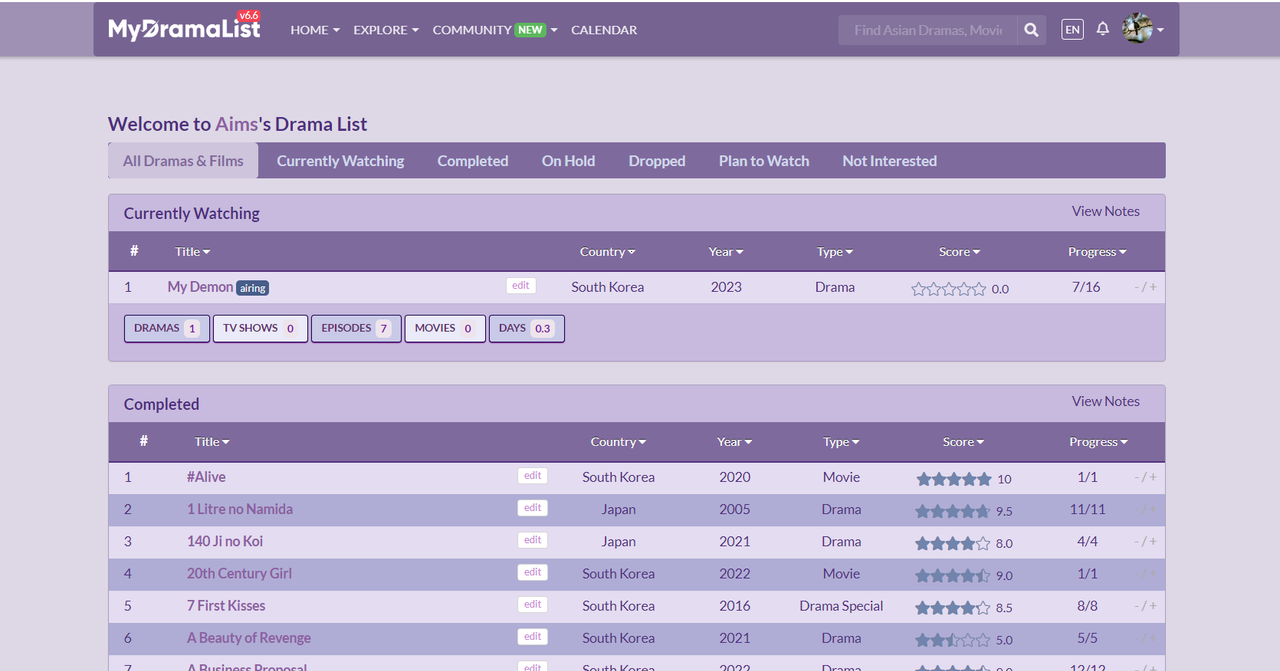Image resolution: width=1280 pixels, height=671 pixels.
Task: Edit the 20th Century Girl entry
Action: tap(532, 572)
